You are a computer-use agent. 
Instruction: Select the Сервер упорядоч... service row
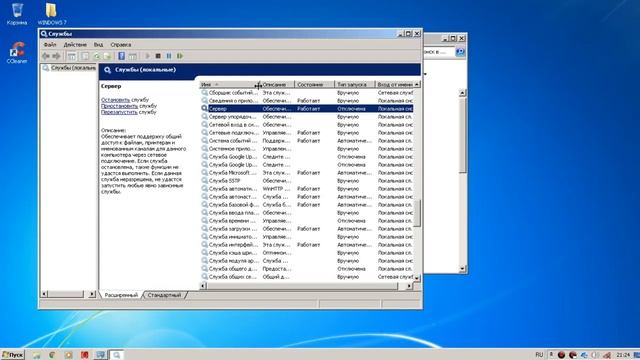[307, 117]
